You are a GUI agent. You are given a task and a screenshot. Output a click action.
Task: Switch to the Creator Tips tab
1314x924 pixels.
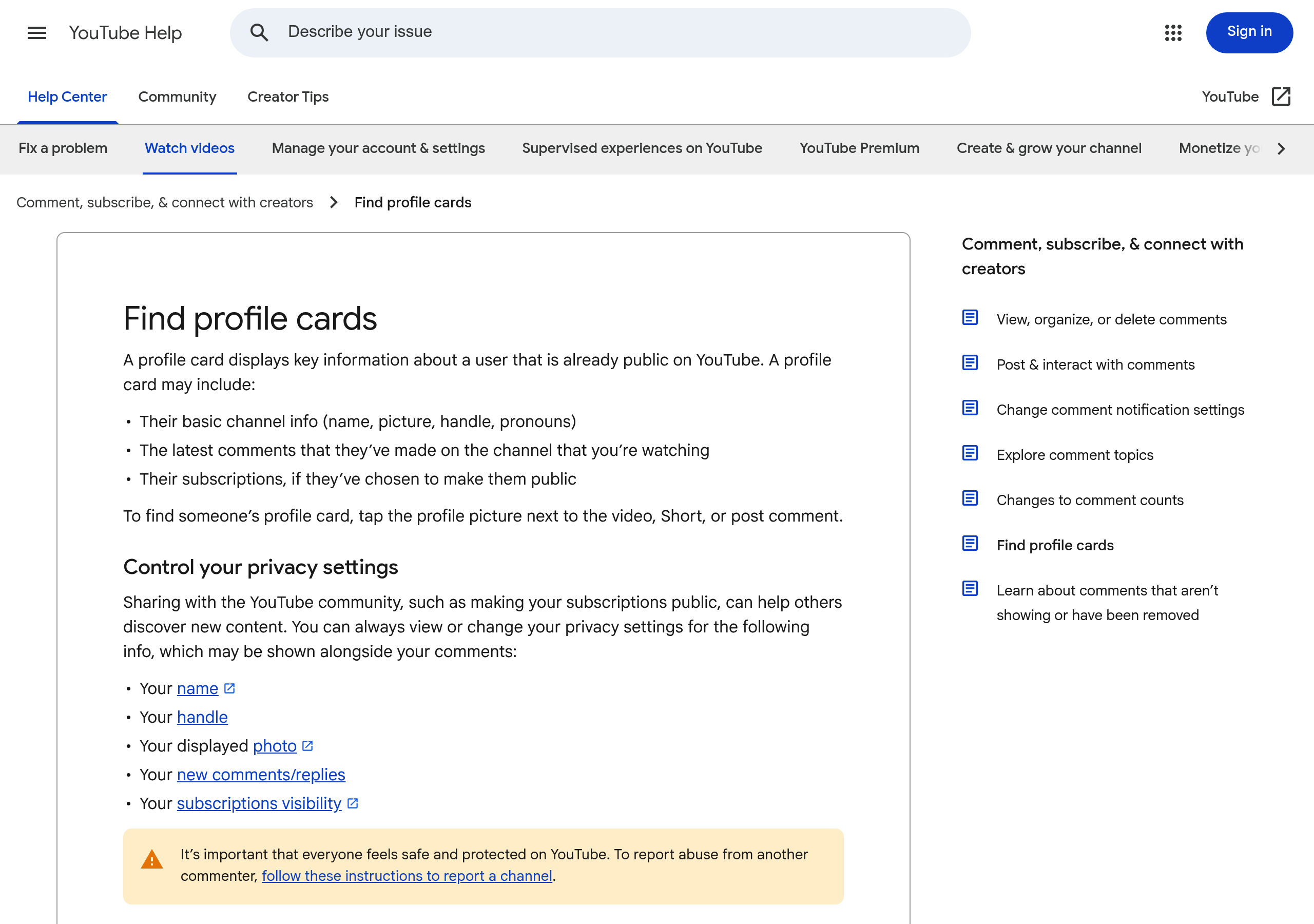coord(288,98)
